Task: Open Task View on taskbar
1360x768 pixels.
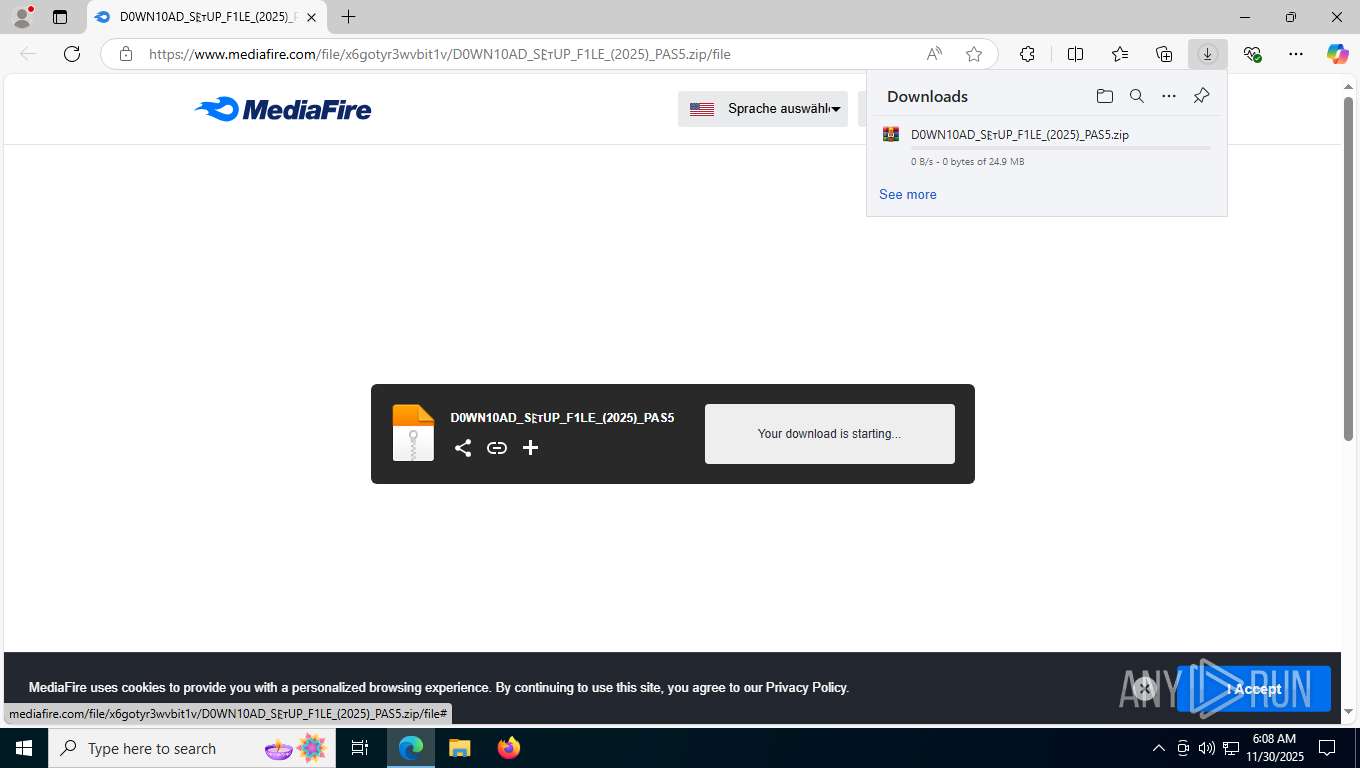Action: [x=360, y=748]
